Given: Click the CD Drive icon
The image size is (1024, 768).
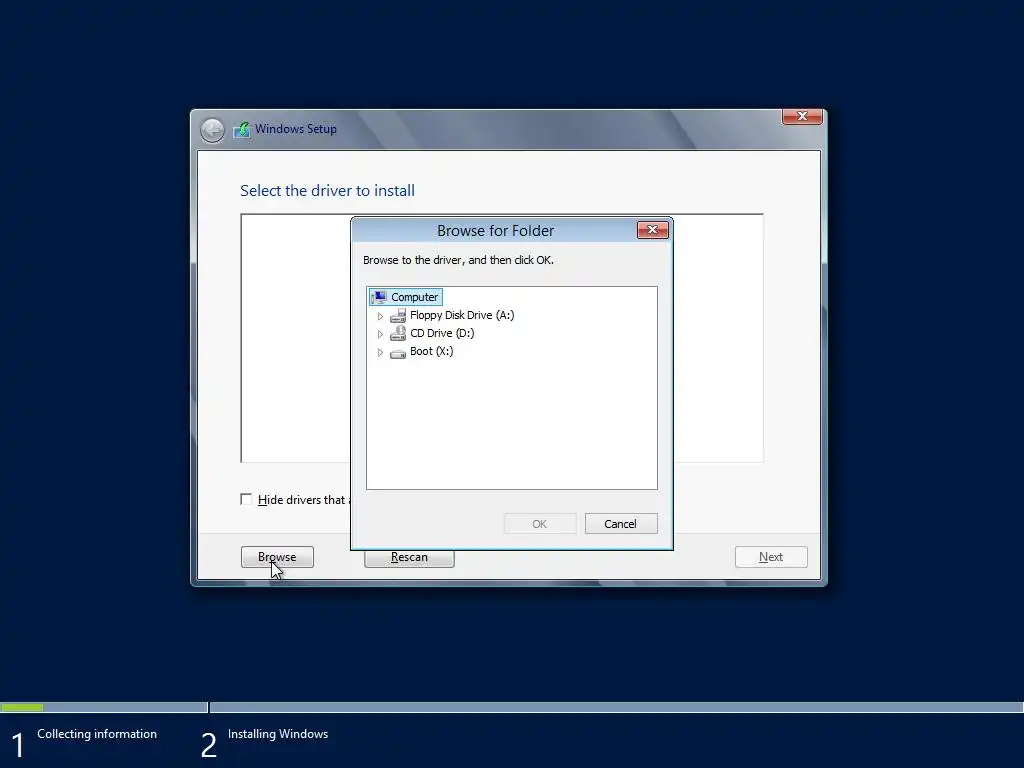Looking at the screenshot, I should 398,334.
